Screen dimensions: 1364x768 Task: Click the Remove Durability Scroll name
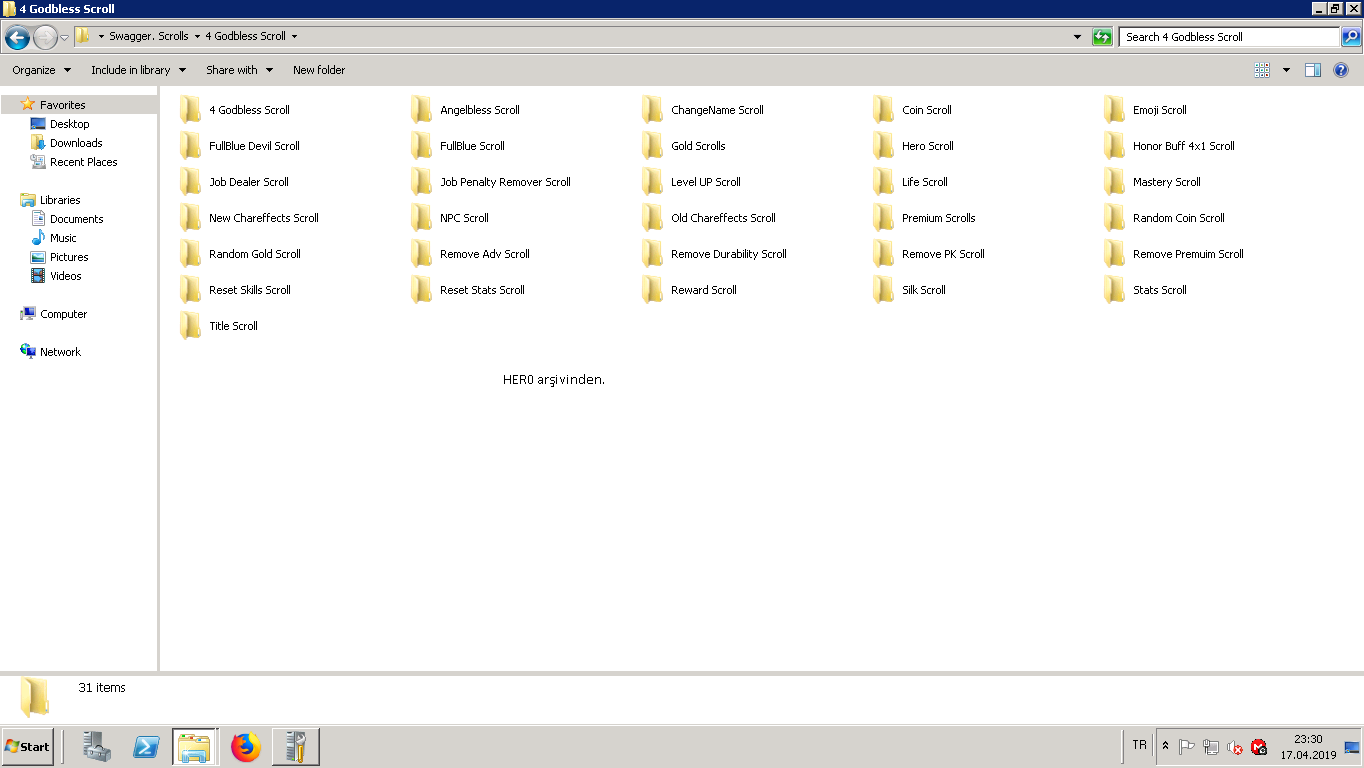pyautogui.click(x=729, y=254)
